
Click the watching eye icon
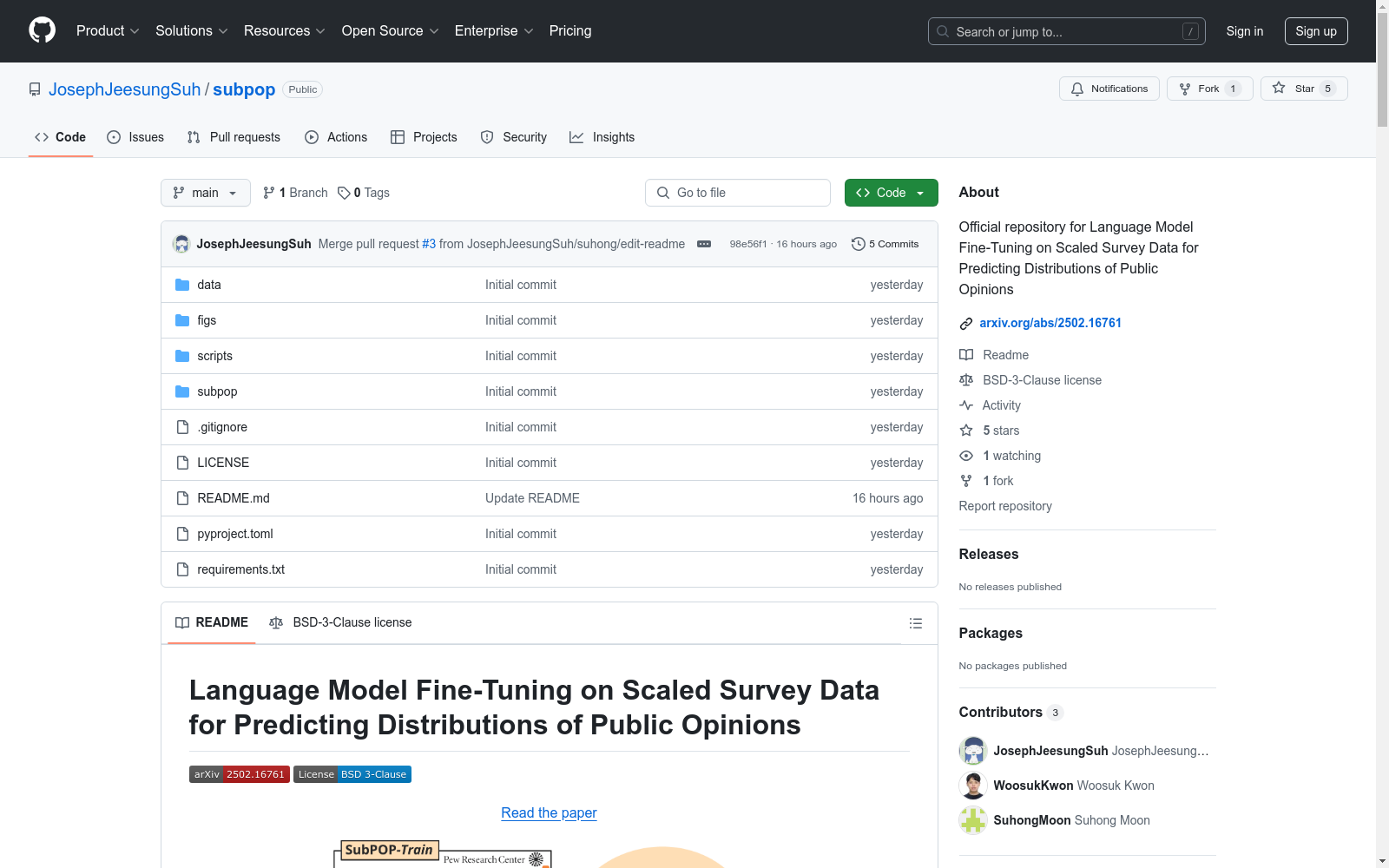(966, 456)
